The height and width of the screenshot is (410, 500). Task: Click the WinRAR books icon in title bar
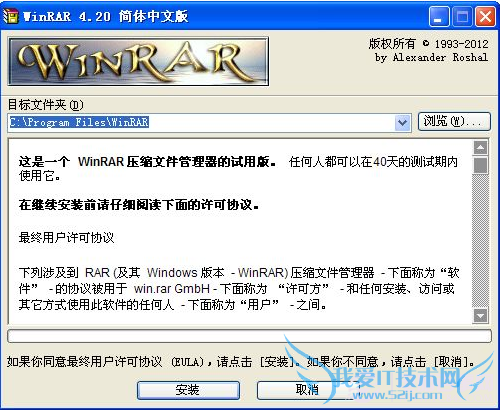point(10,16)
